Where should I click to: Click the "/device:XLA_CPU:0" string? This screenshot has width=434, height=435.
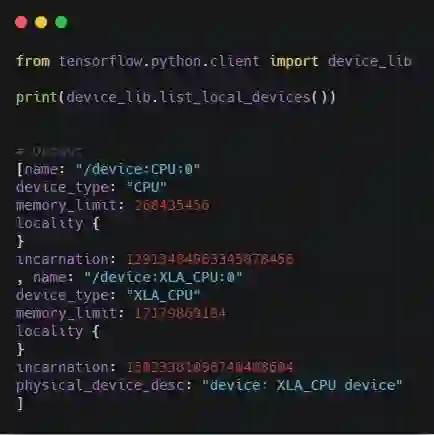coord(163,277)
